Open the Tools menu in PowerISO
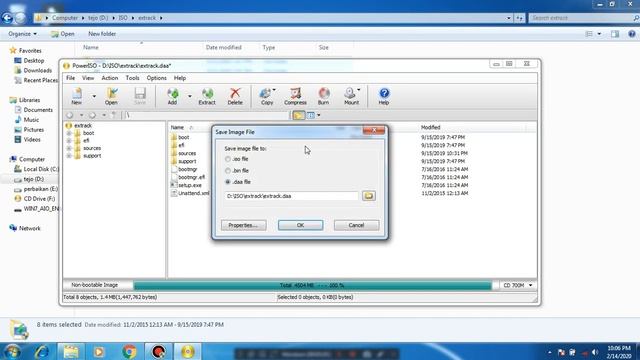Viewport: 640px width, 360px height. click(x=132, y=78)
